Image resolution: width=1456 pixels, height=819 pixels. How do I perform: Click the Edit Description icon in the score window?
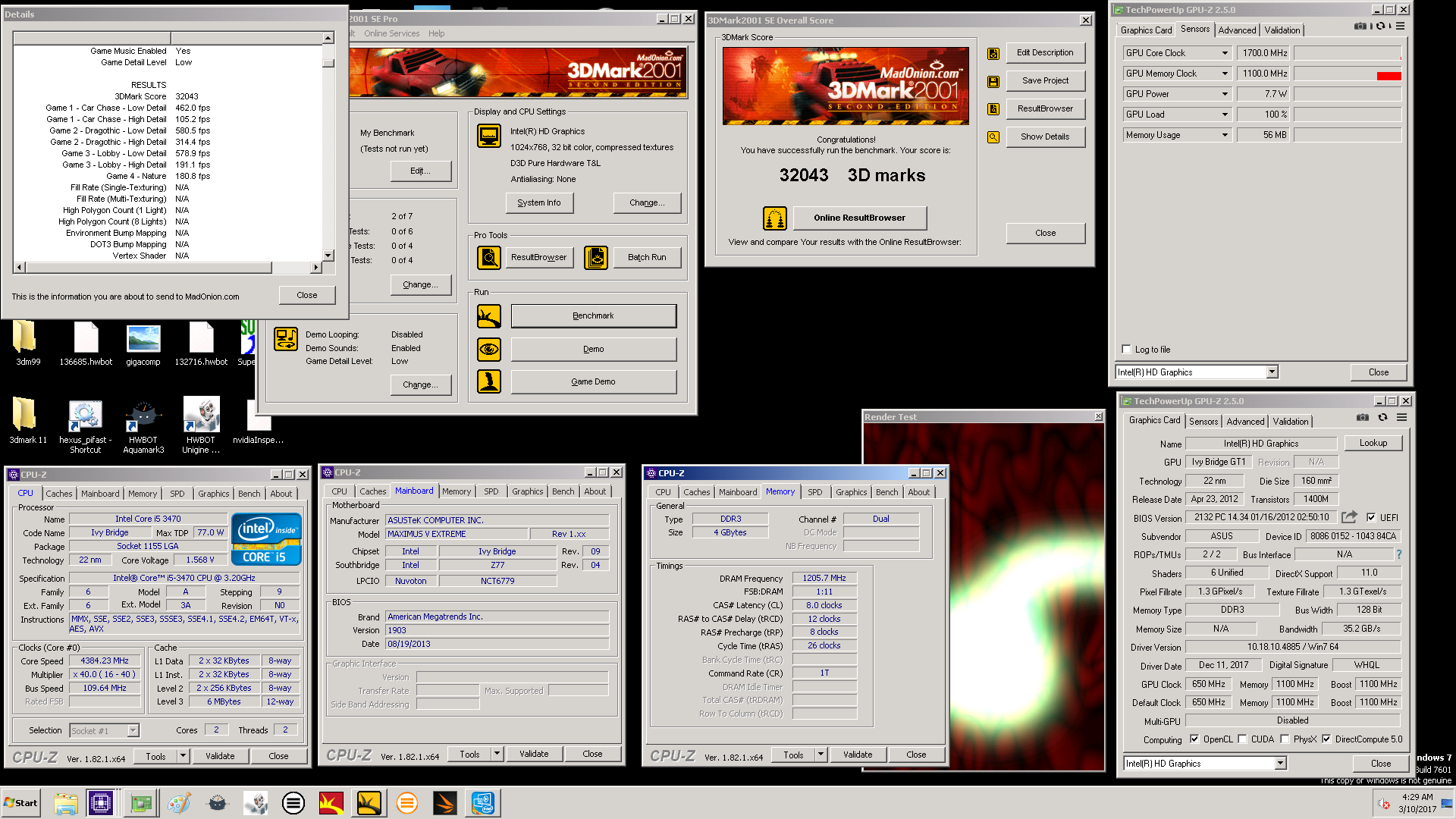(993, 53)
